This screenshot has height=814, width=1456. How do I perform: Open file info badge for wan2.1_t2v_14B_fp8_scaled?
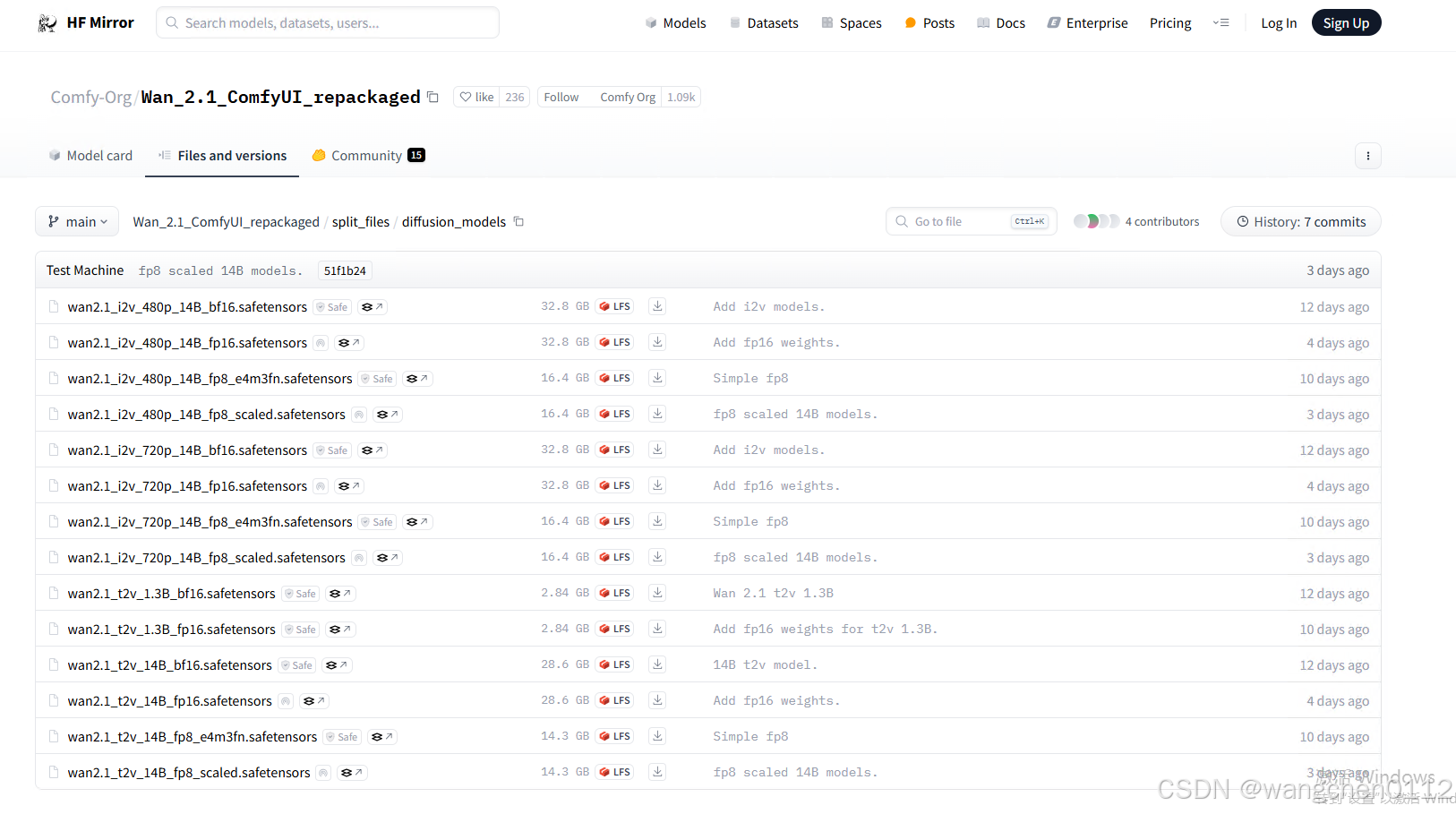[x=351, y=773]
